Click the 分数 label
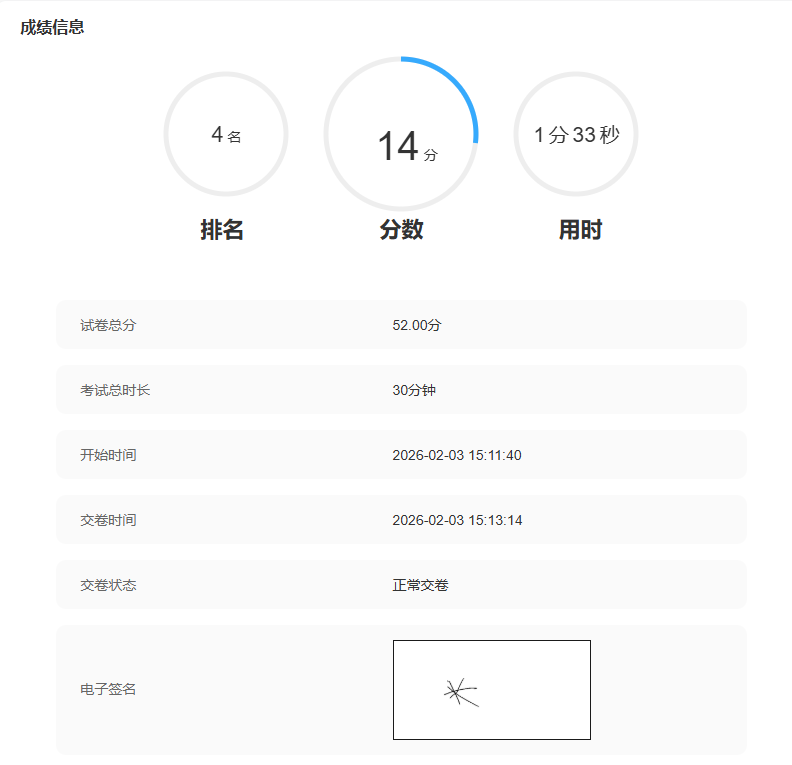 (402, 230)
